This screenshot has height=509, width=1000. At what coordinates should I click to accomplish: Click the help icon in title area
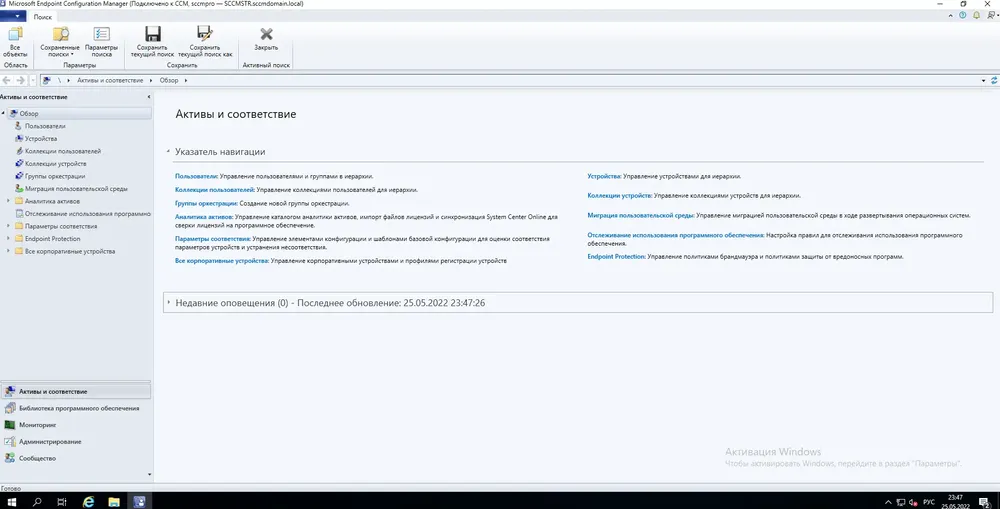click(963, 15)
